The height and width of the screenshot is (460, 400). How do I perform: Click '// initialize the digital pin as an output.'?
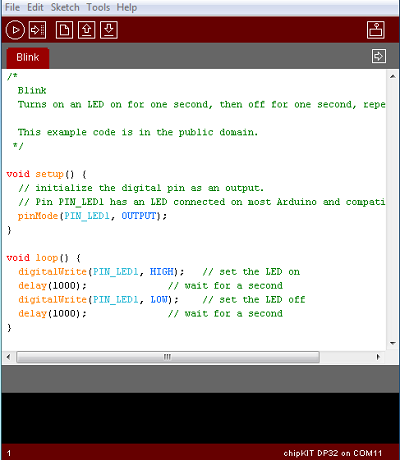pos(141,188)
